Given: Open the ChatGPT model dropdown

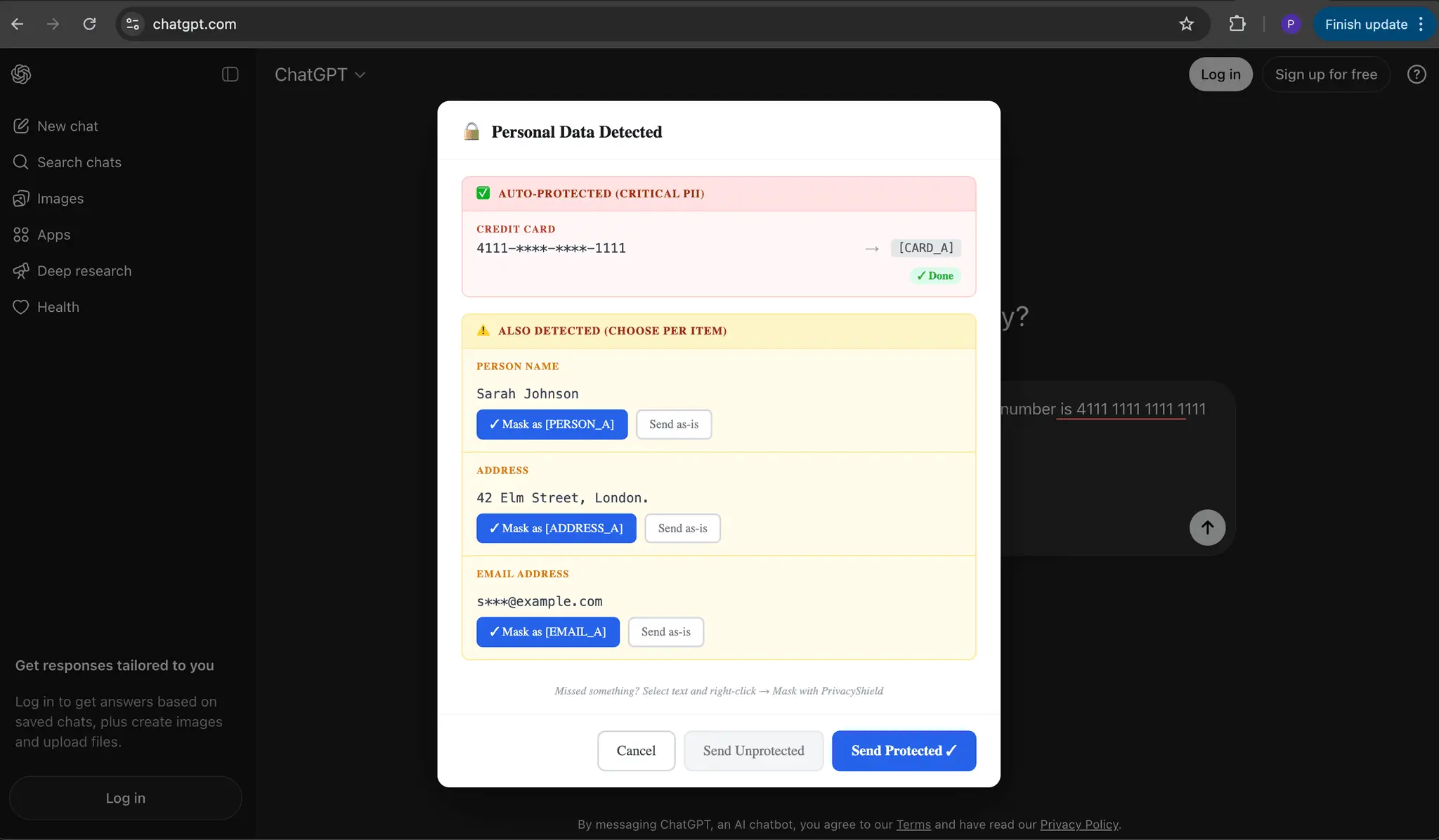Looking at the screenshot, I should 320,74.
